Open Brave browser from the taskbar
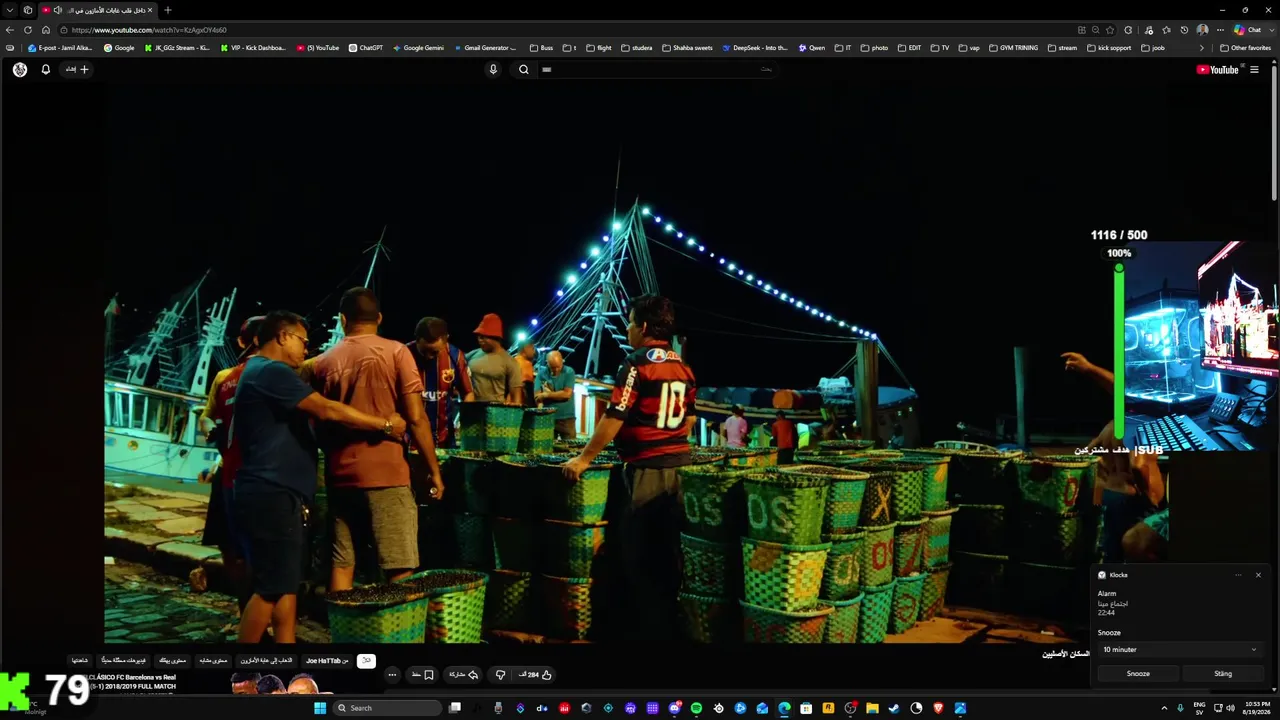1280x720 pixels. point(938,708)
